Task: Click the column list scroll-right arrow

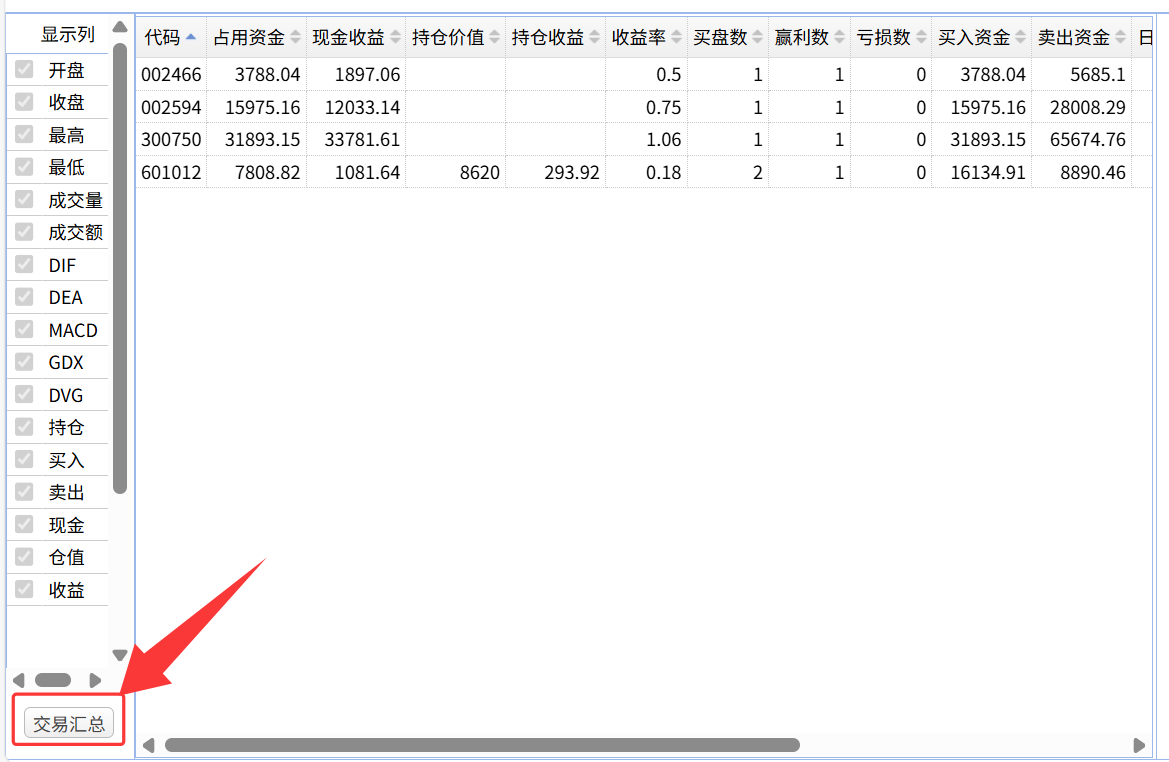Action: (x=95, y=680)
